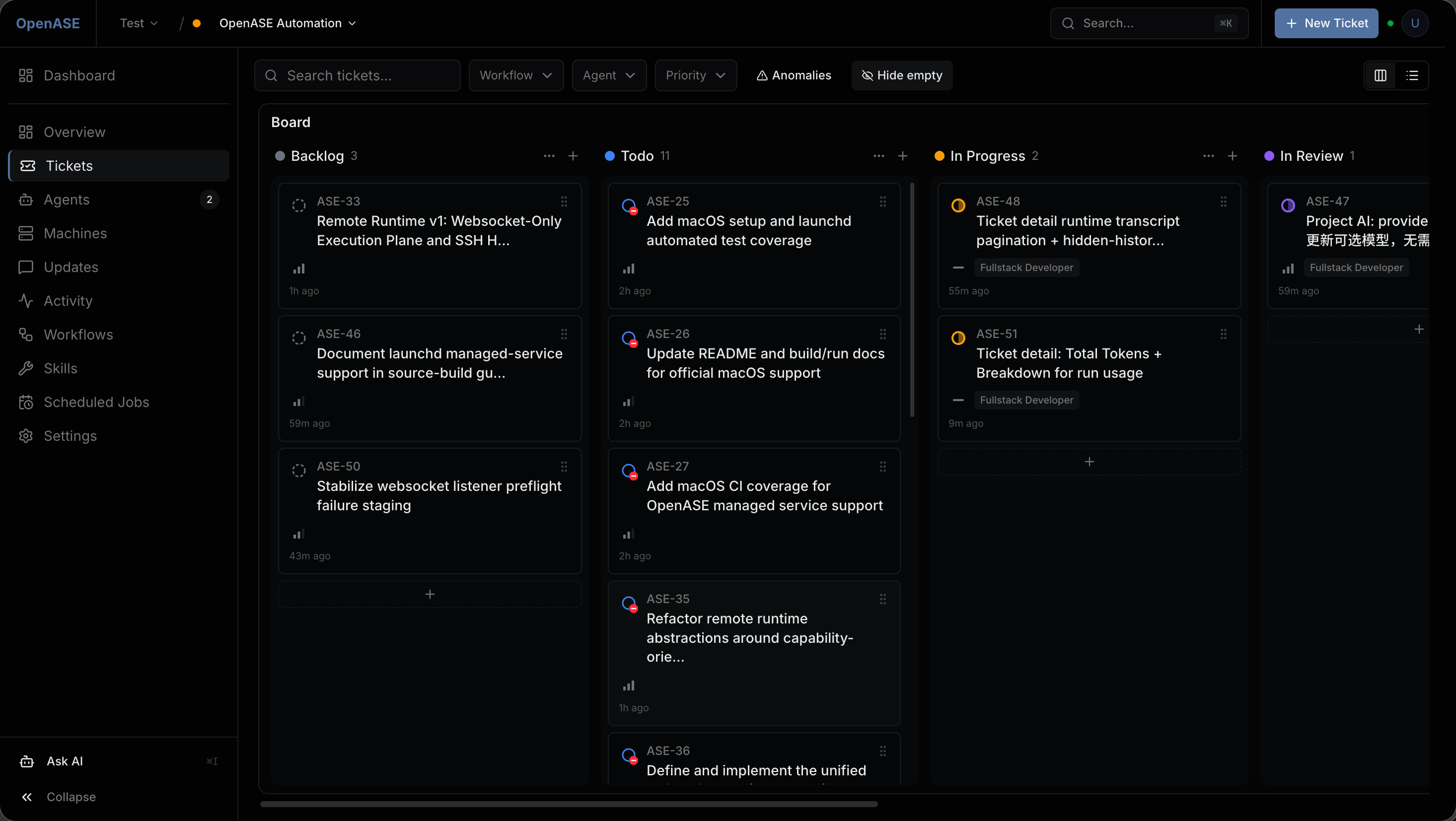Click ASE-25 blocked todo status icon
Screen dimensions: 1456x821
[x=629, y=206]
